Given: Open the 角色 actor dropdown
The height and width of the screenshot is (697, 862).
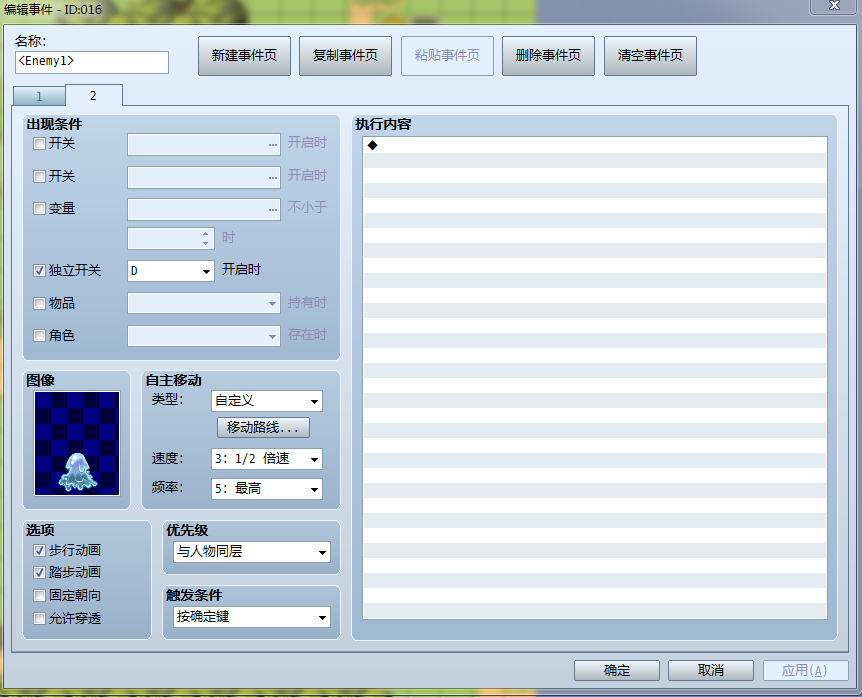Looking at the screenshot, I should 204,336.
